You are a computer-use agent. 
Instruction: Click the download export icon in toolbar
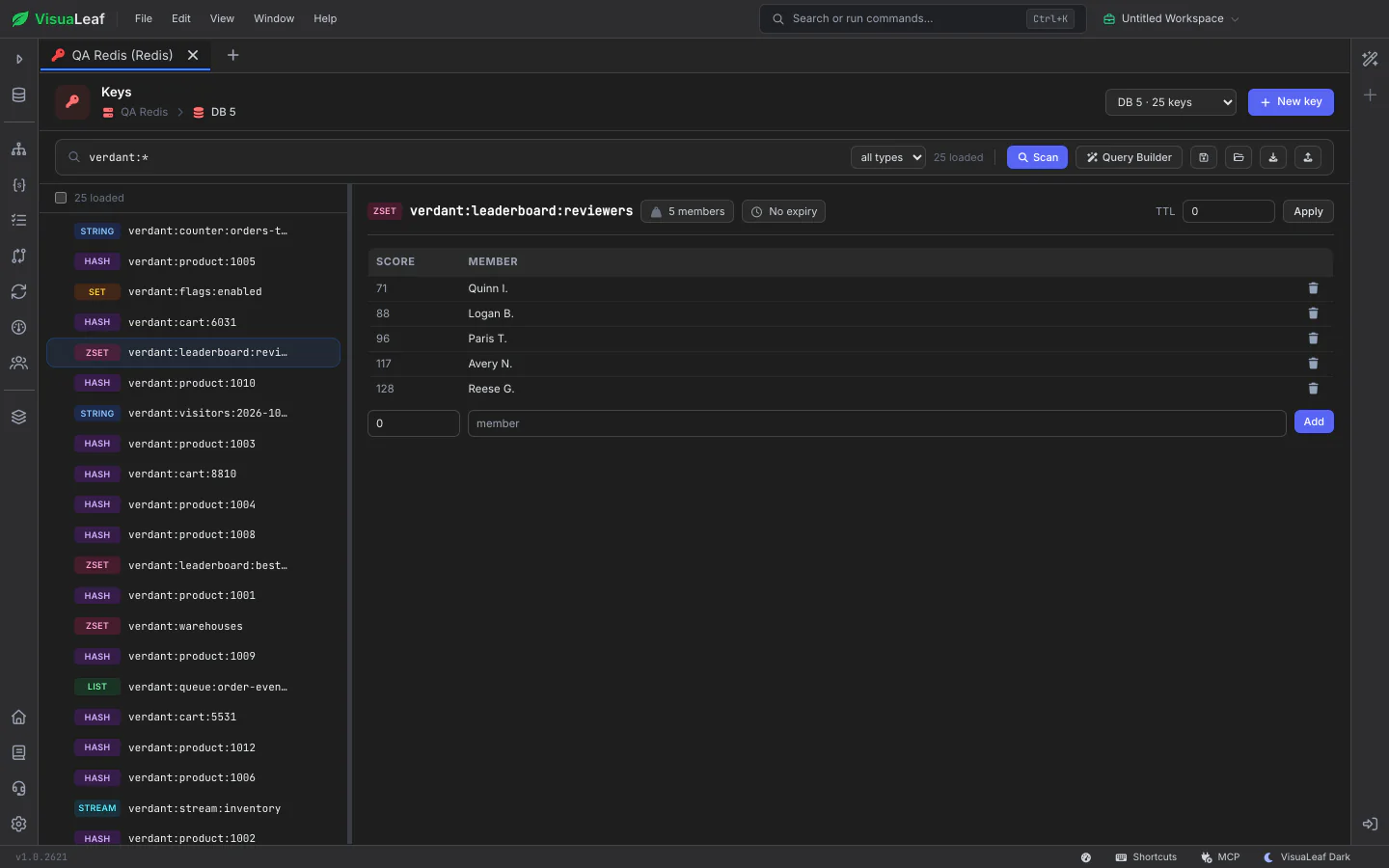coord(1273,157)
